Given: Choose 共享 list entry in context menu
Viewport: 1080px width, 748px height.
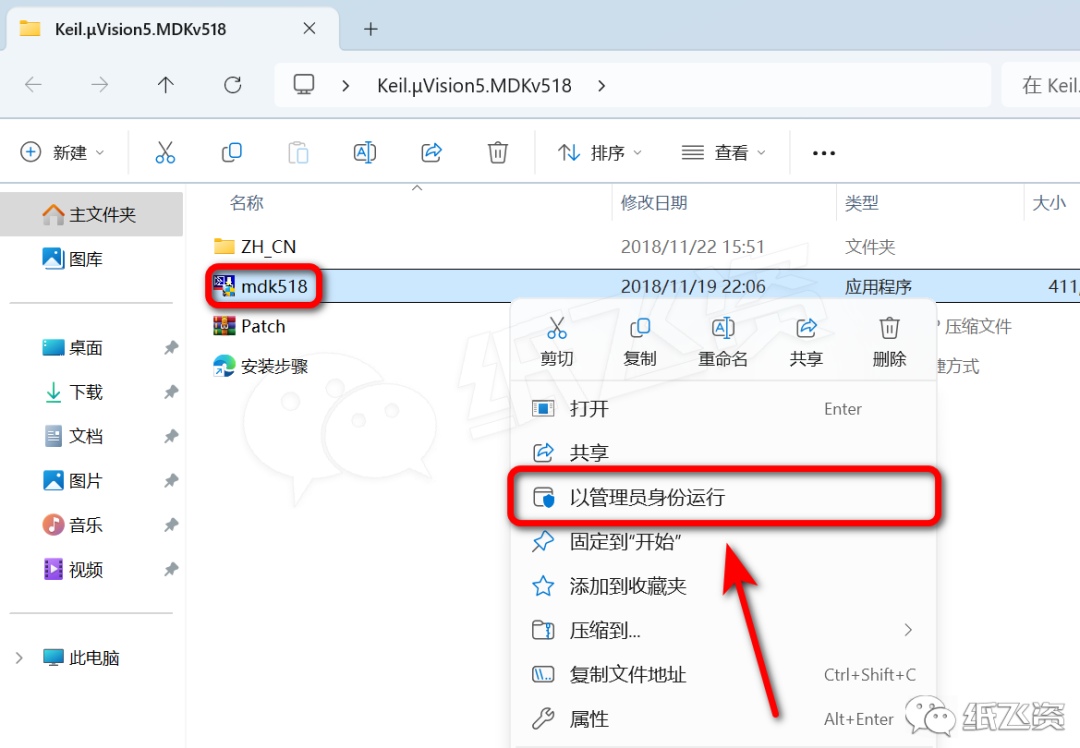Looking at the screenshot, I should 723,453.
